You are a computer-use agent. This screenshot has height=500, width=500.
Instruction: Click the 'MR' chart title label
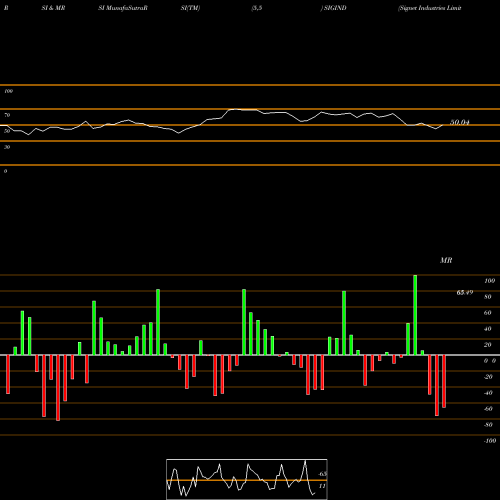(446, 260)
